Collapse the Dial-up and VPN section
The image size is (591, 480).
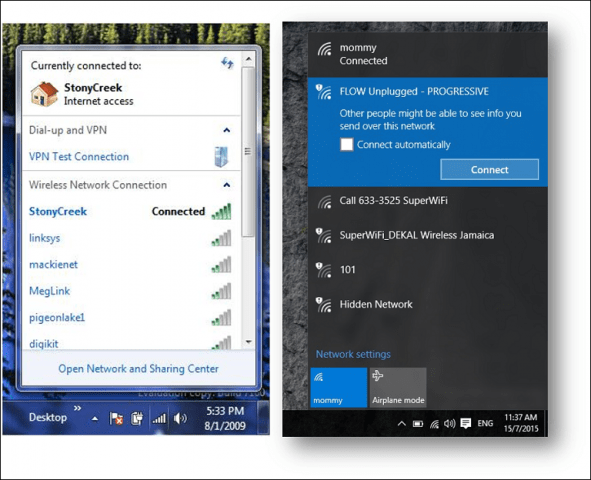227,130
